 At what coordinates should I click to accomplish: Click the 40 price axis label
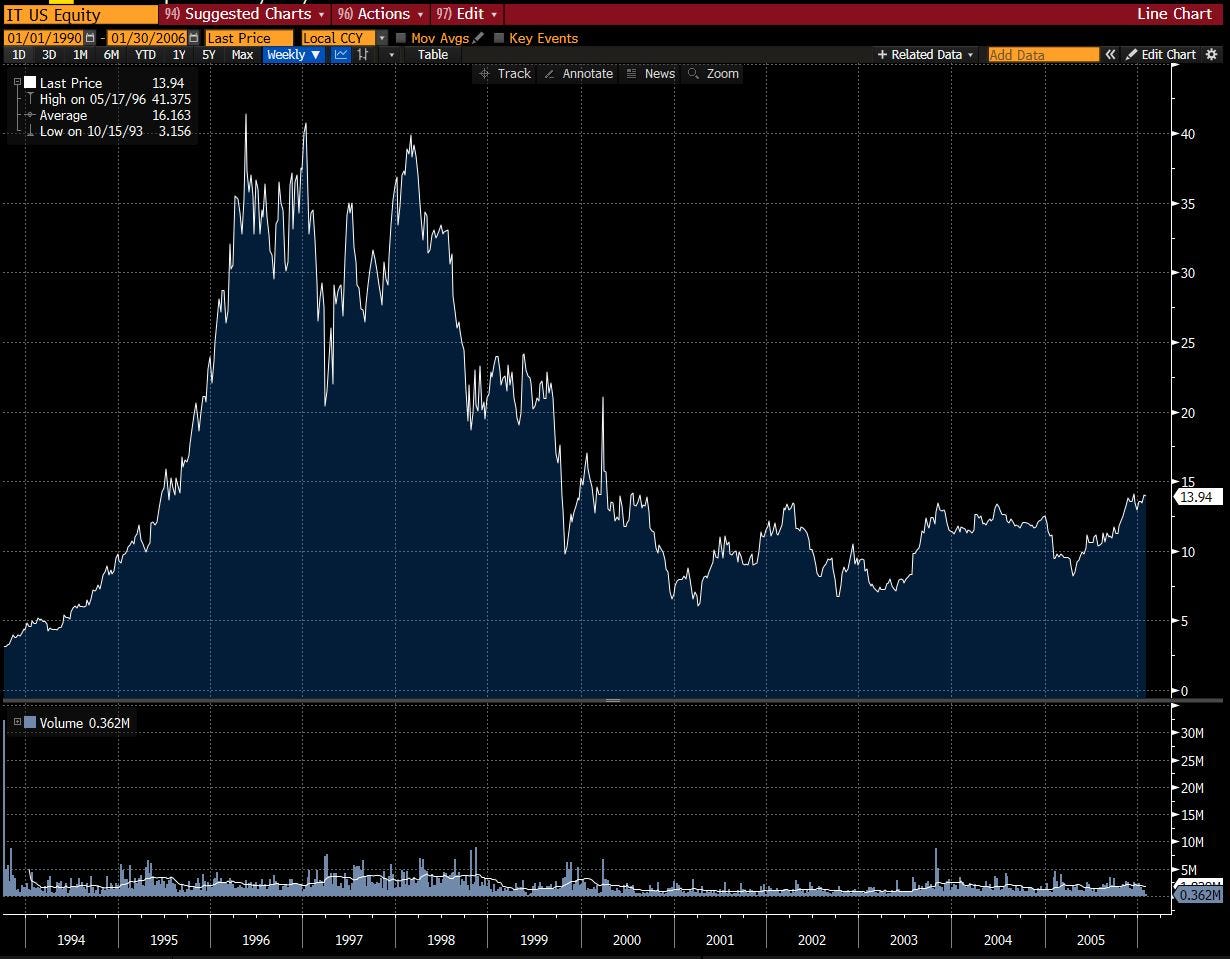click(x=1188, y=134)
